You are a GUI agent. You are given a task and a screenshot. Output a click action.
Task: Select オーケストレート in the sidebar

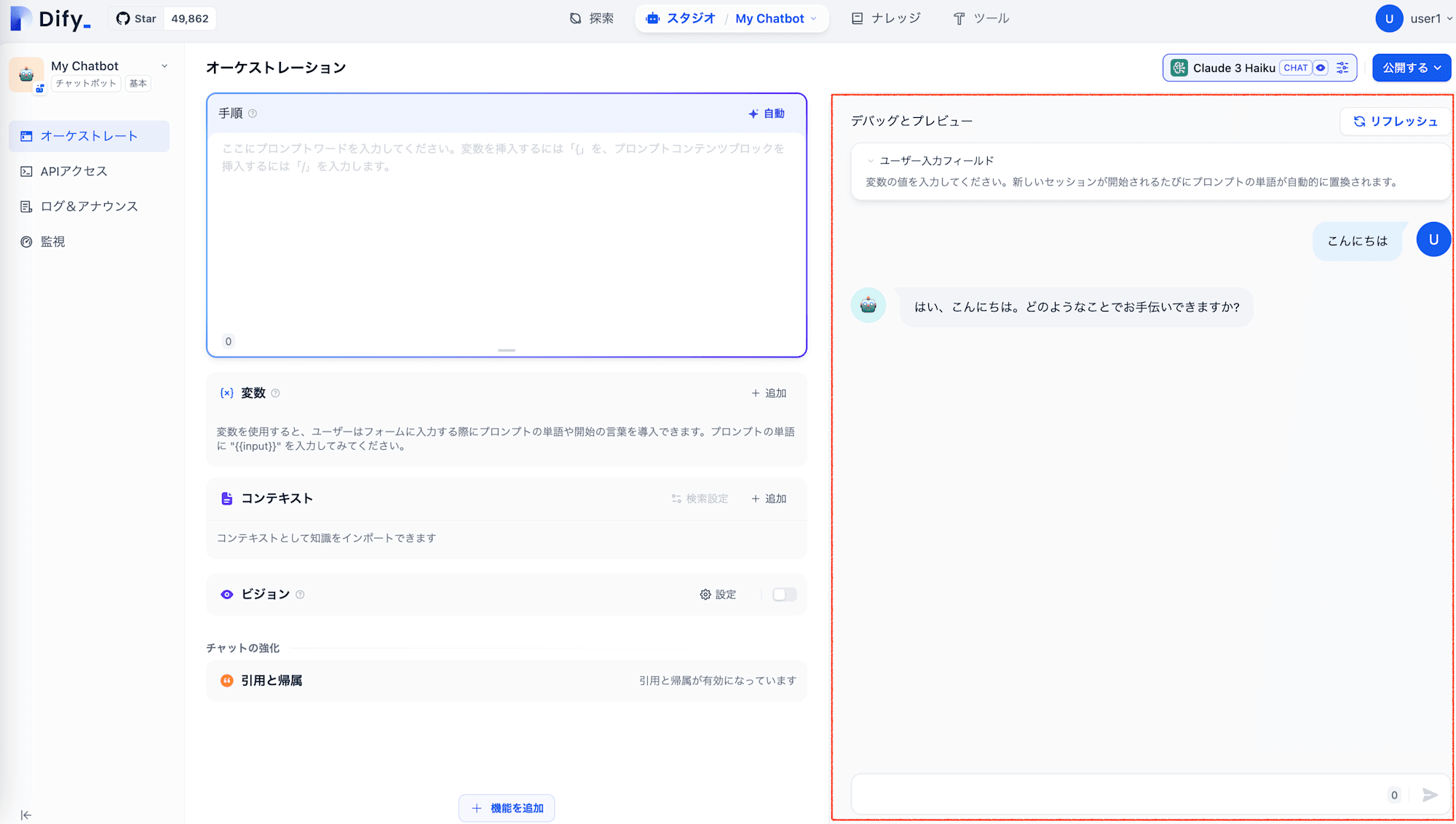[89, 136]
